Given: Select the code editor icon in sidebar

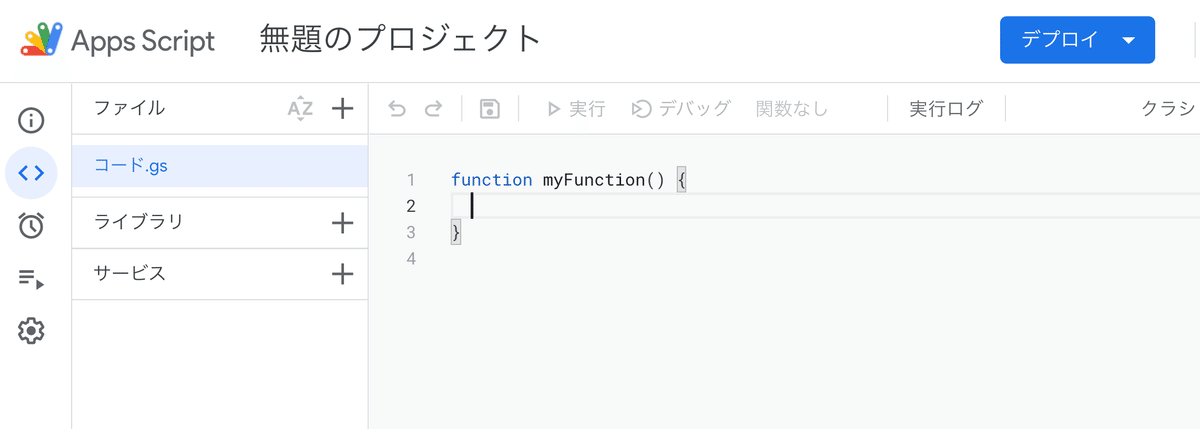Looking at the screenshot, I should coord(31,173).
